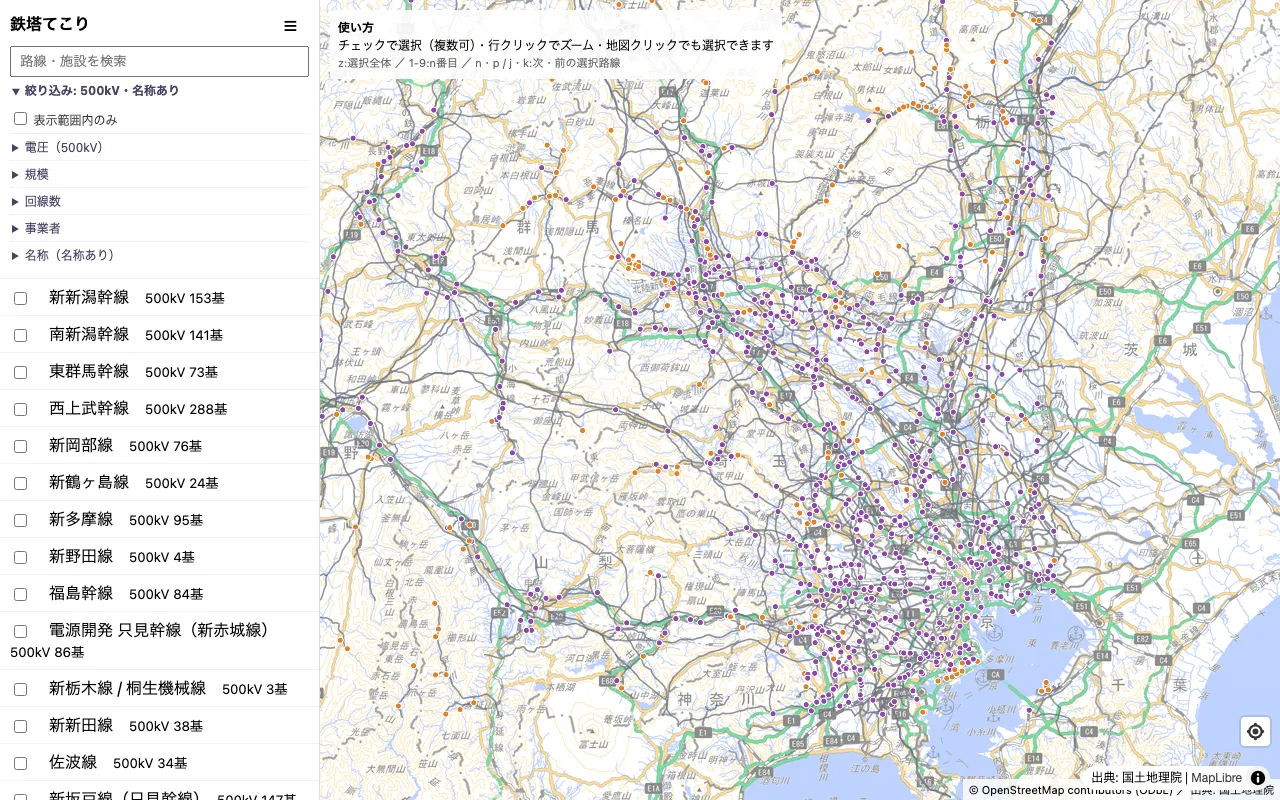Check the 東群馬幹線 route checkbox
The height and width of the screenshot is (800, 1280).
pyautogui.click(x=20, y=372)
